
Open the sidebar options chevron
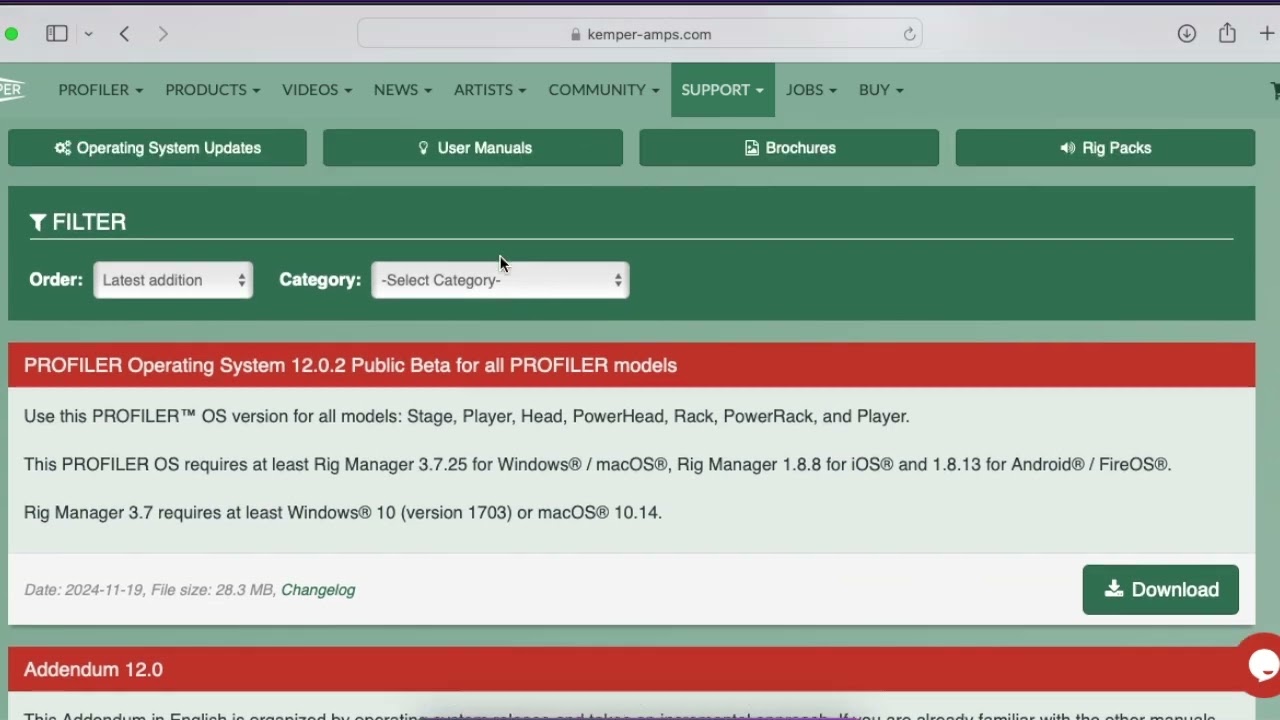89,34
